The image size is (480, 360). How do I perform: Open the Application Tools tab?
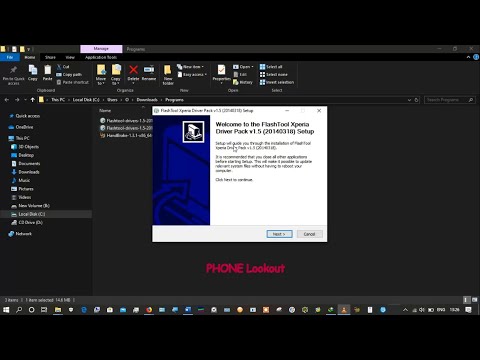[101, 57]
